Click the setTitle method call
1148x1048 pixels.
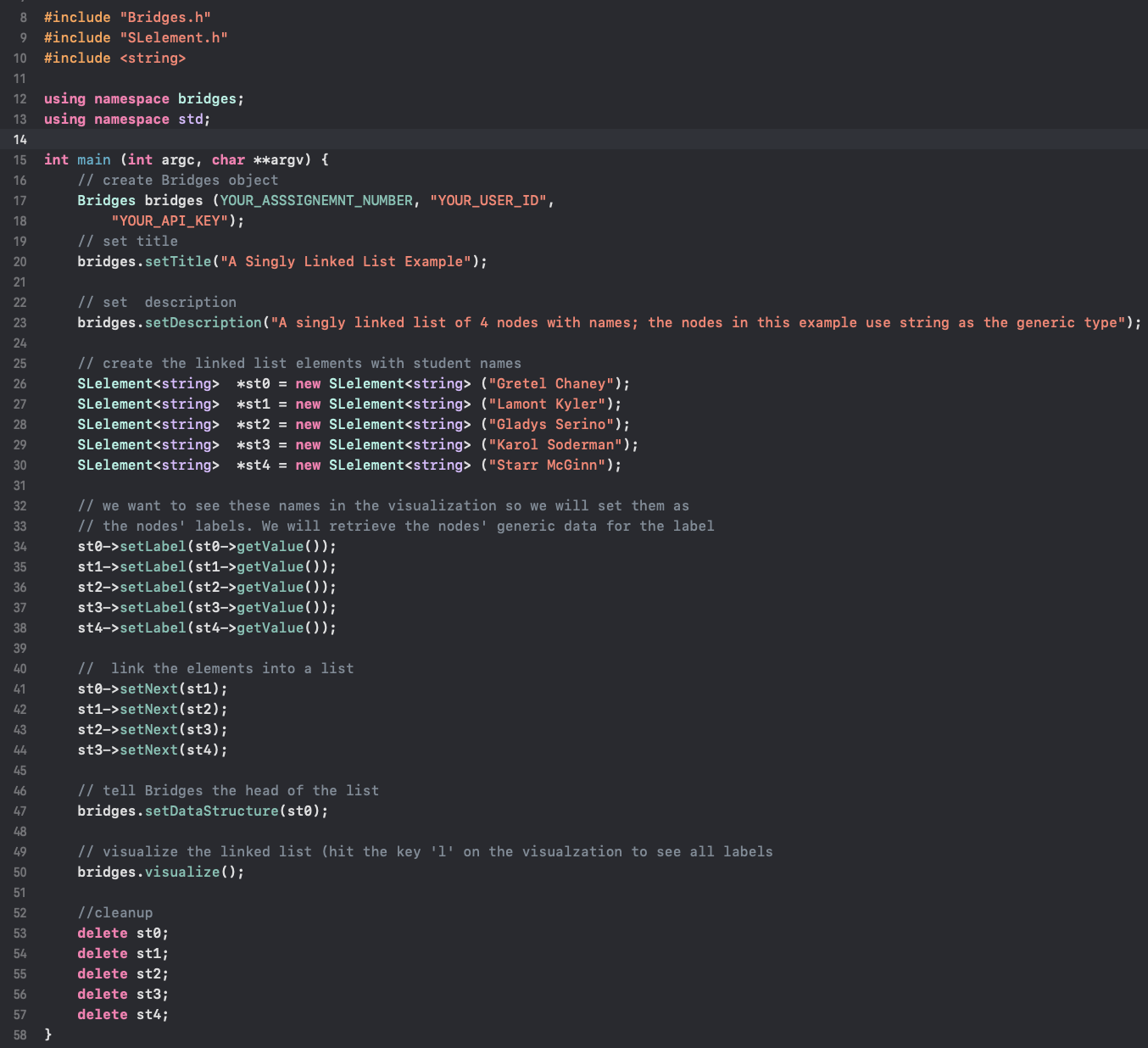pos(178,262)
